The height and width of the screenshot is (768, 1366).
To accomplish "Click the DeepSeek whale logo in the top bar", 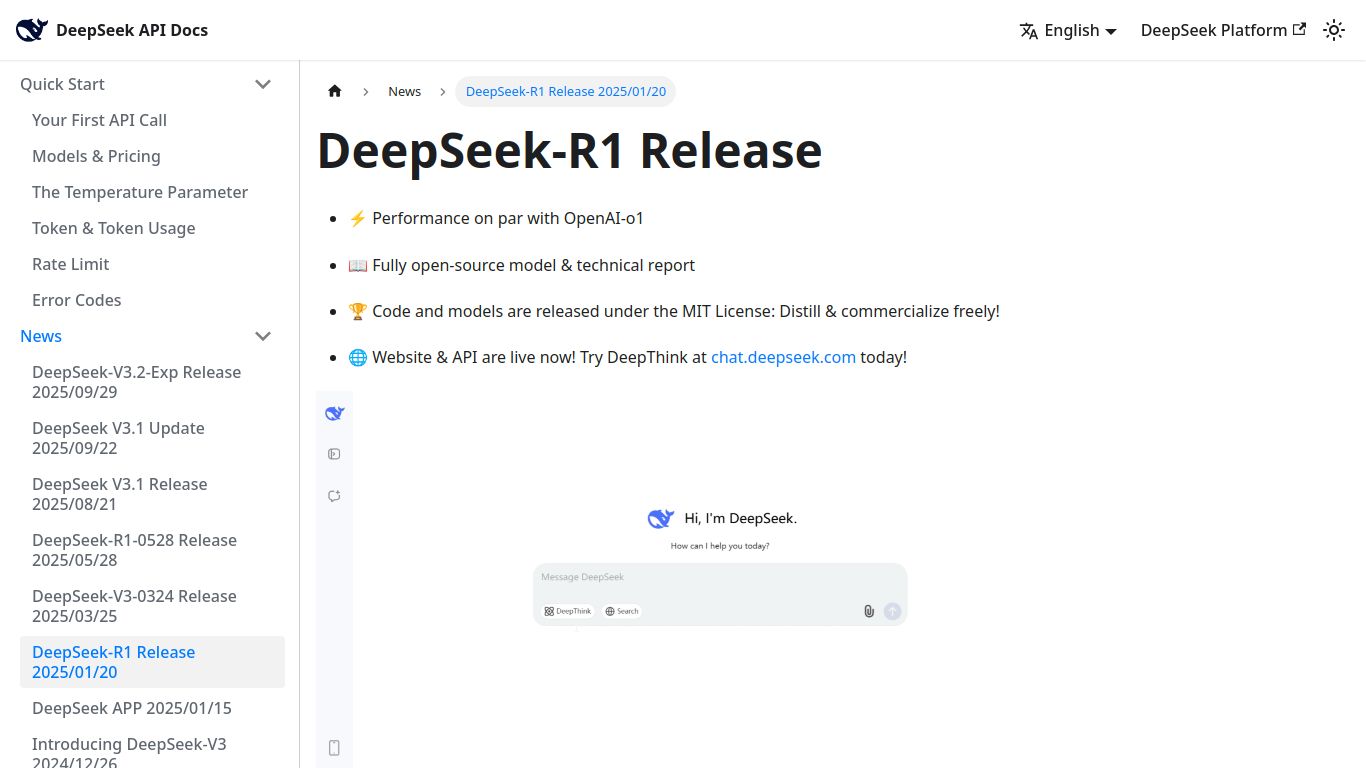I will 31,29.
